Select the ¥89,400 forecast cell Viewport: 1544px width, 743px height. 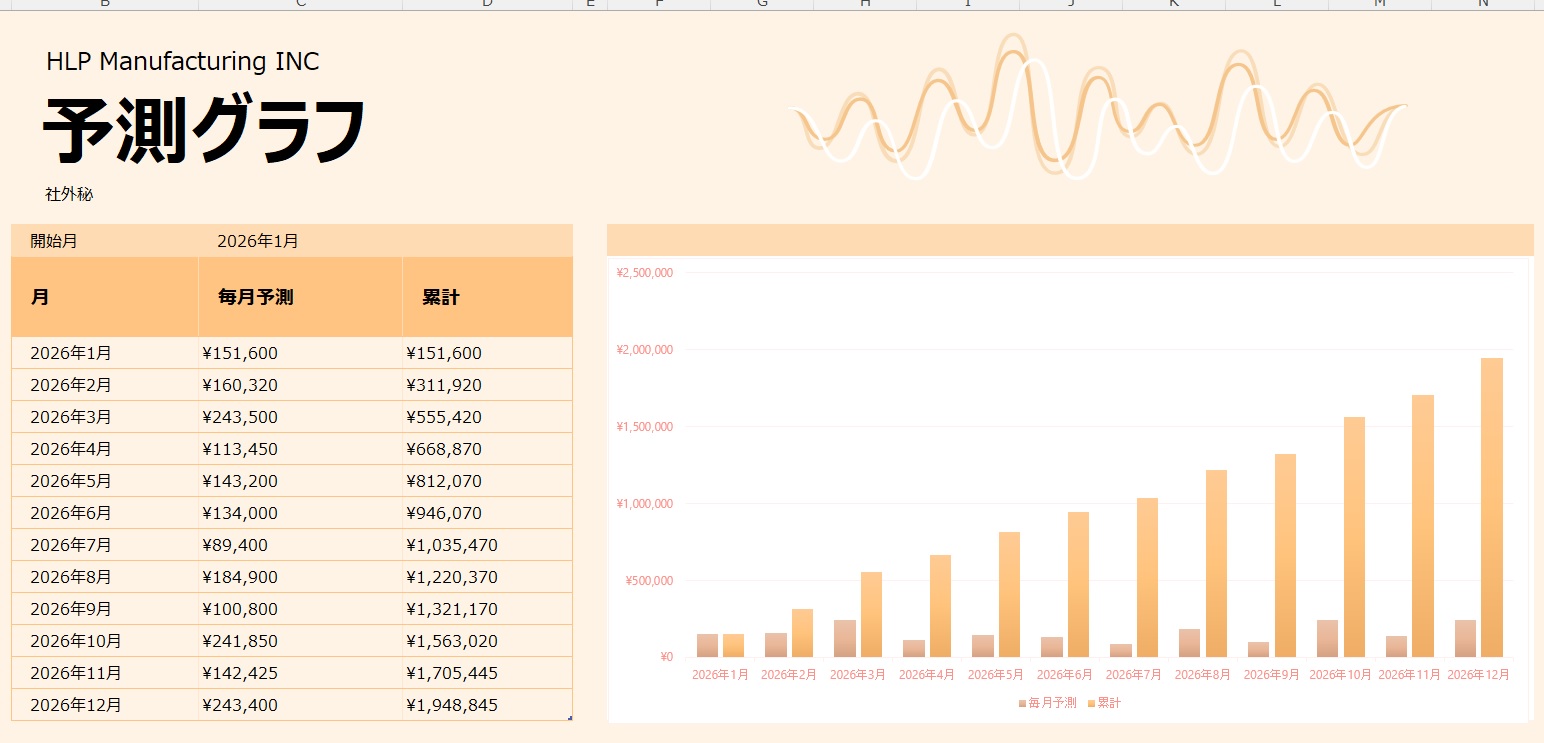click(235, 545)
